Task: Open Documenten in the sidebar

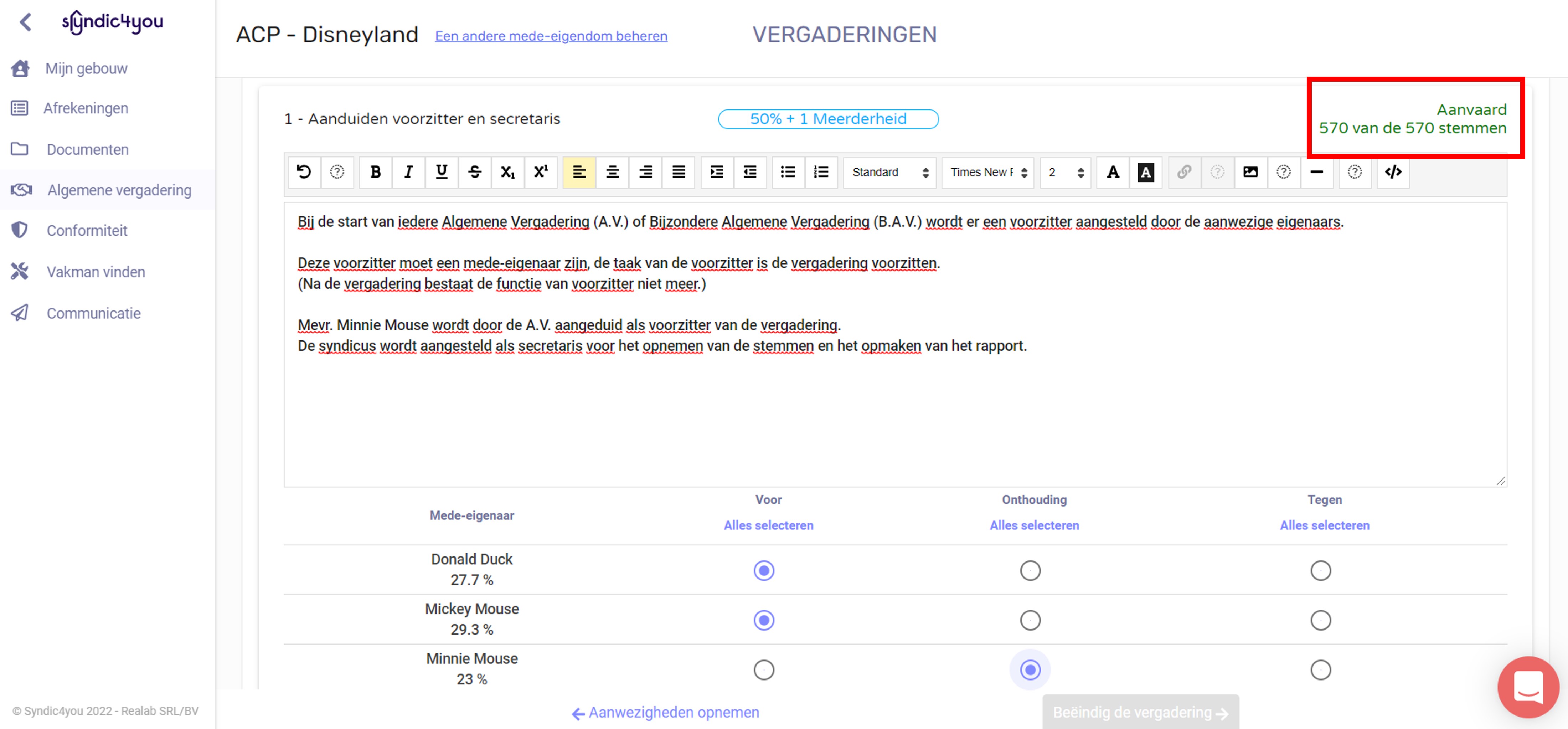Action: point(88,149)
